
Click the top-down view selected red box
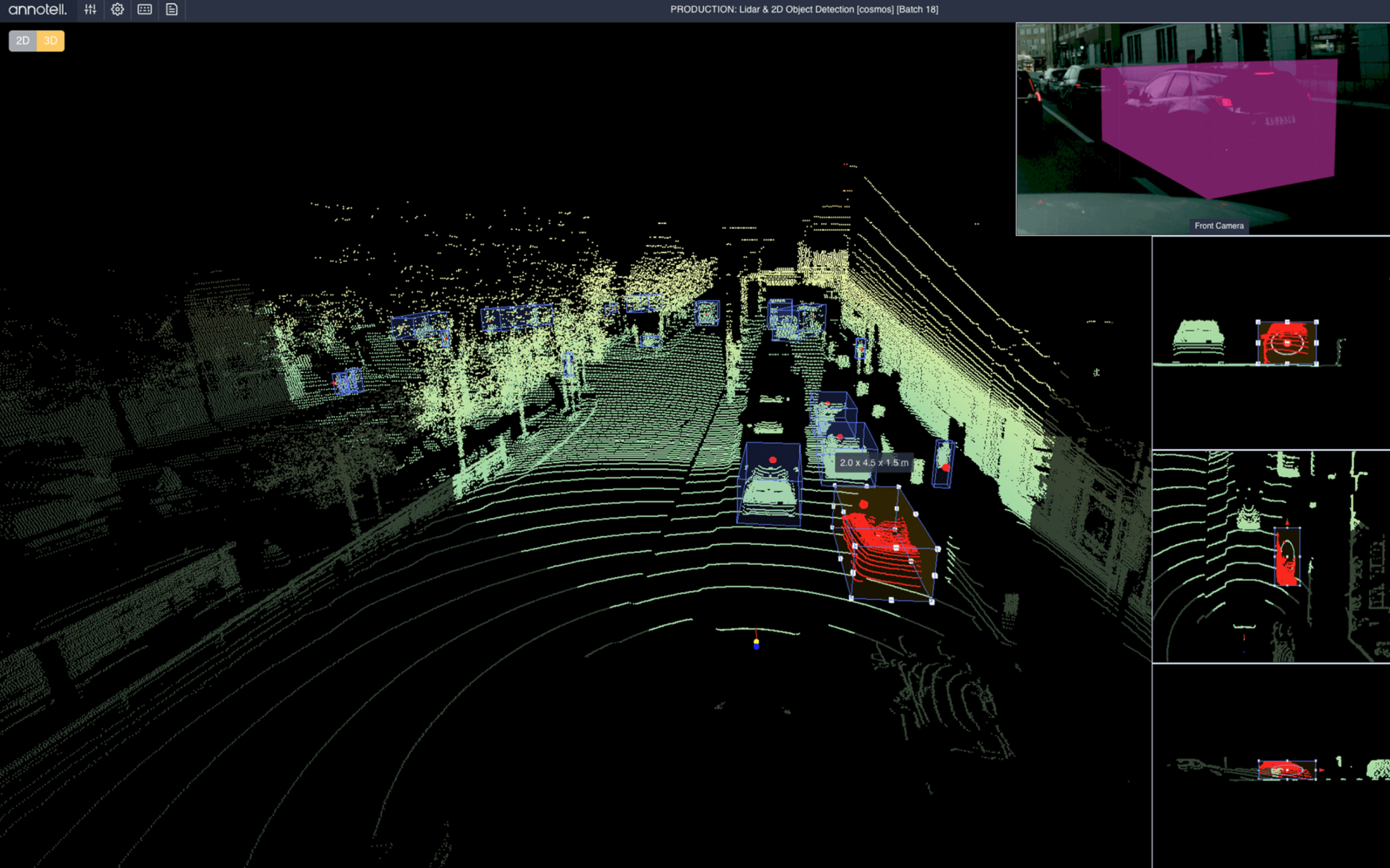coord(1287,556)
